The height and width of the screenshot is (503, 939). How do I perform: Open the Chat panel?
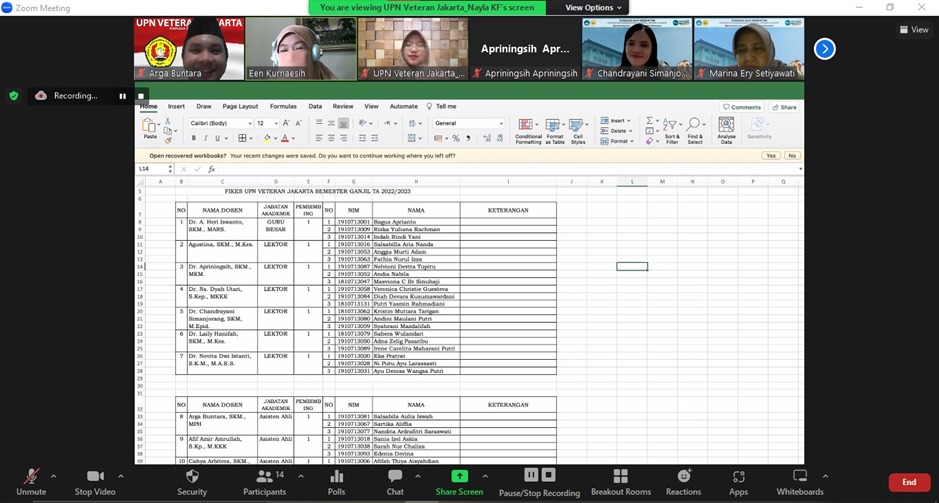pyautogui.click(x=395, y=478)
